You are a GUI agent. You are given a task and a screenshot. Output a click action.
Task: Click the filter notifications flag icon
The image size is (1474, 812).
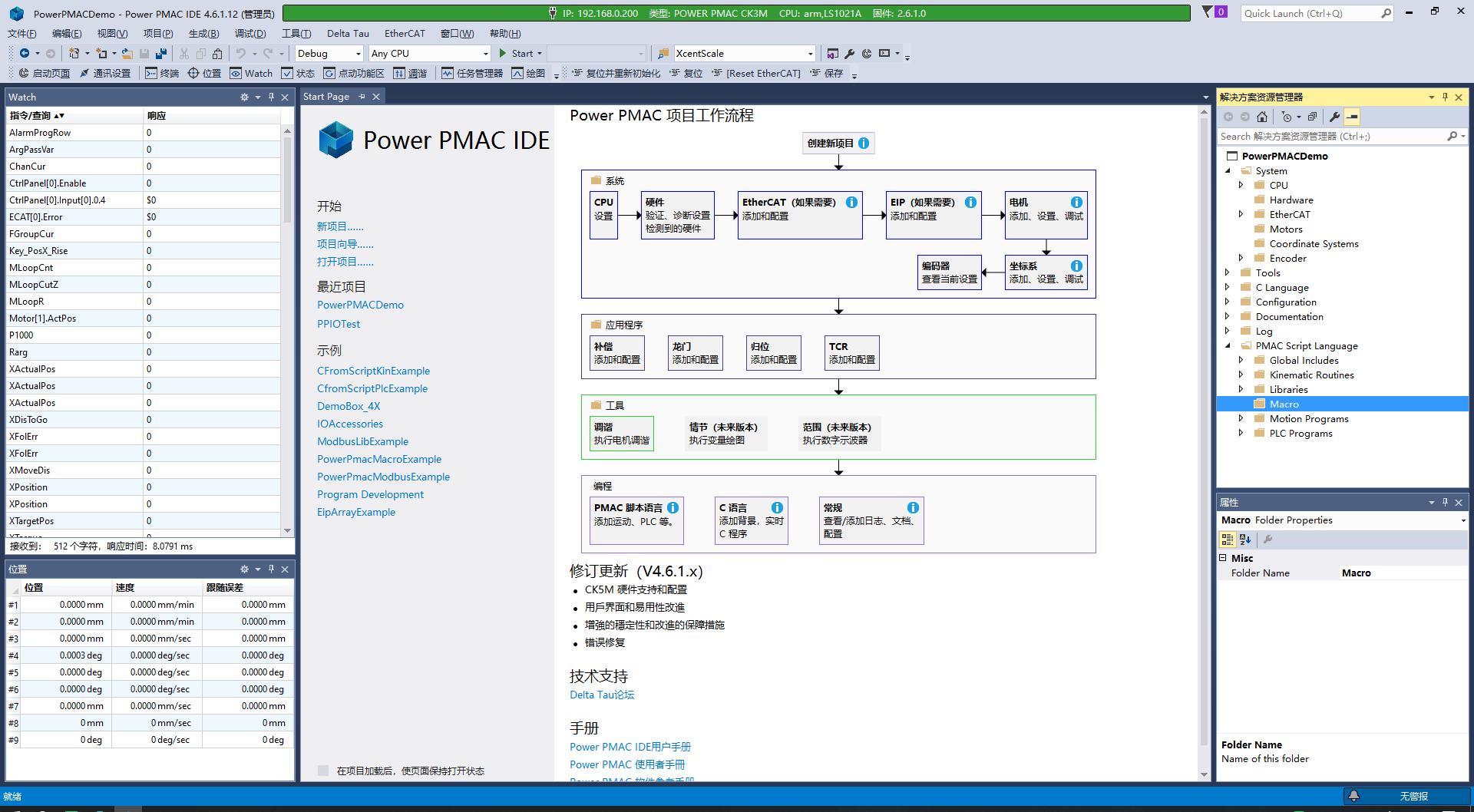tap(1208, 12)
